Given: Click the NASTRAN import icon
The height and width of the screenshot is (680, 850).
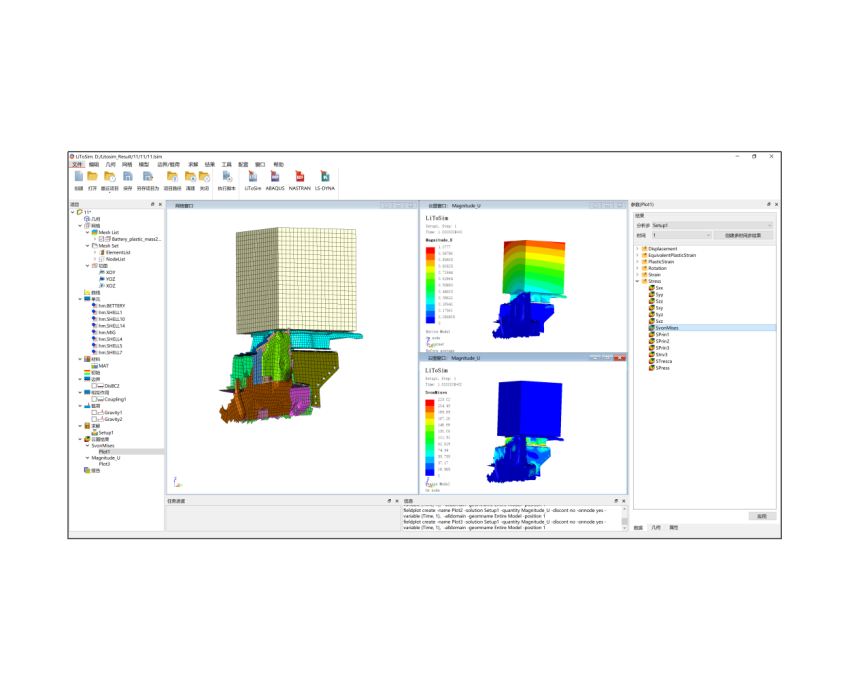Looking at the screenshot, I should pos(299,176).
